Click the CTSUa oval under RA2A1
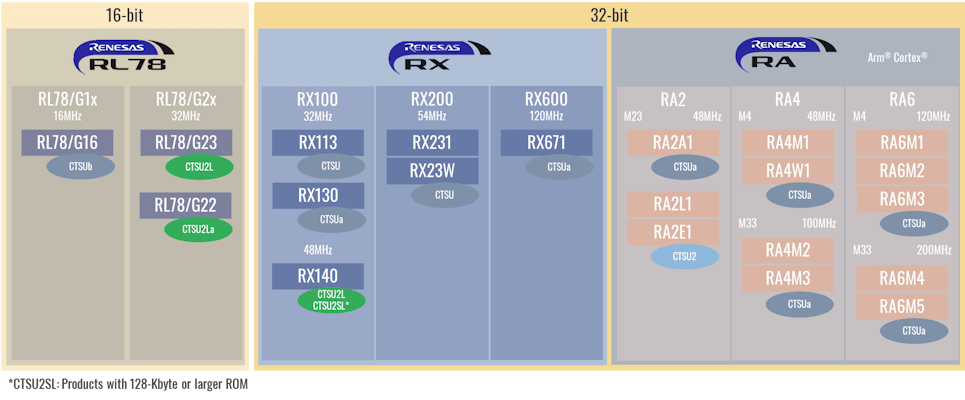This screenshot has width=965, height=400. (685, 167)
